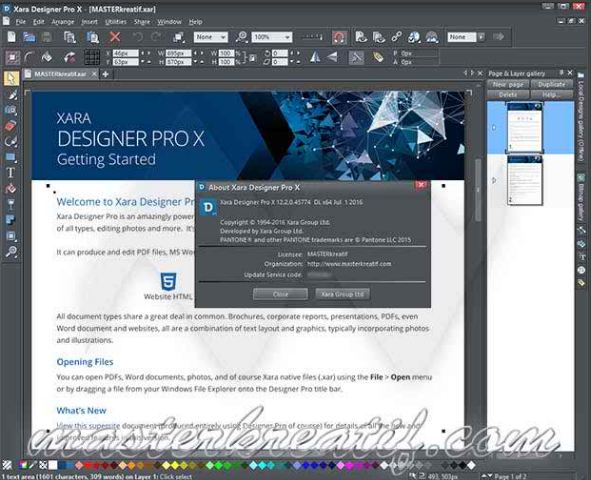Click the Names tag icon in InfoBar
591x480 pixels.
378,57
